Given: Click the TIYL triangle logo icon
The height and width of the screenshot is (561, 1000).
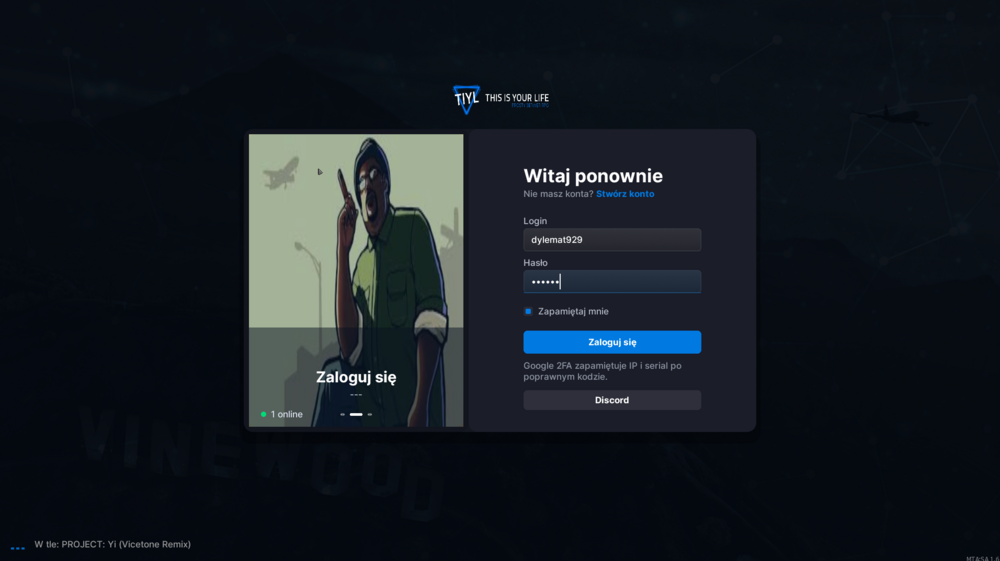Looking at the screenshot, I should coord(466,99).
